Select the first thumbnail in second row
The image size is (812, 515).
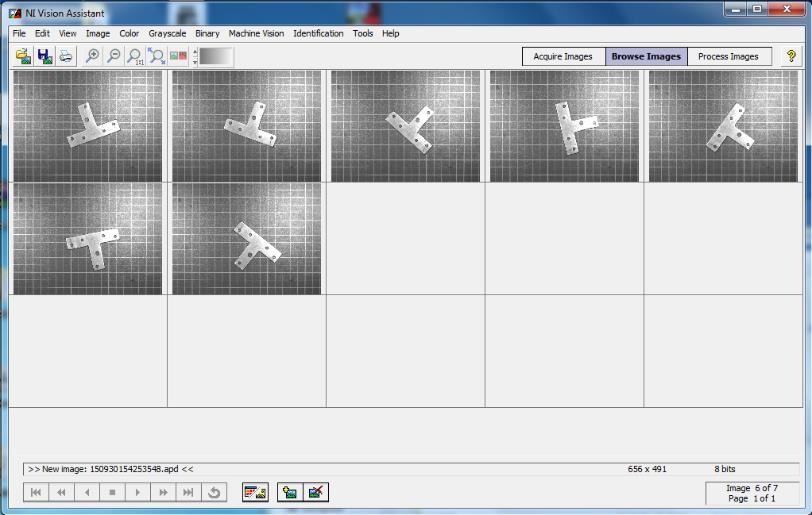[x=88, y=238]
